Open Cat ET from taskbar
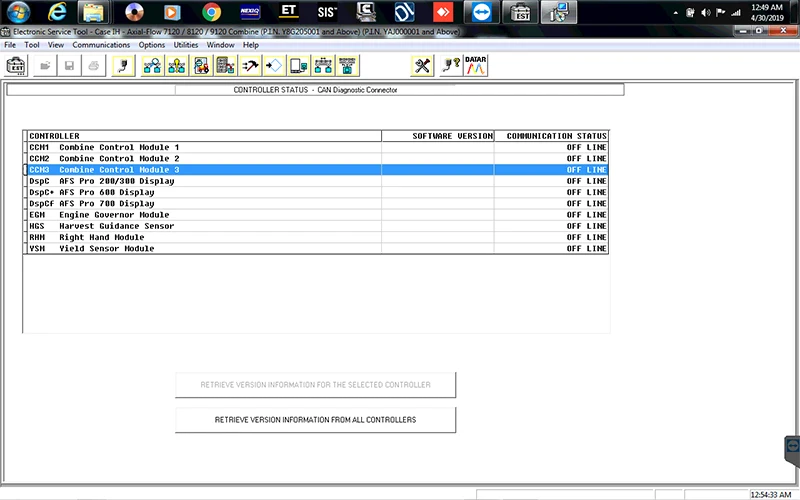The height and width of the screenshot is (500, 800). point(288,12)
